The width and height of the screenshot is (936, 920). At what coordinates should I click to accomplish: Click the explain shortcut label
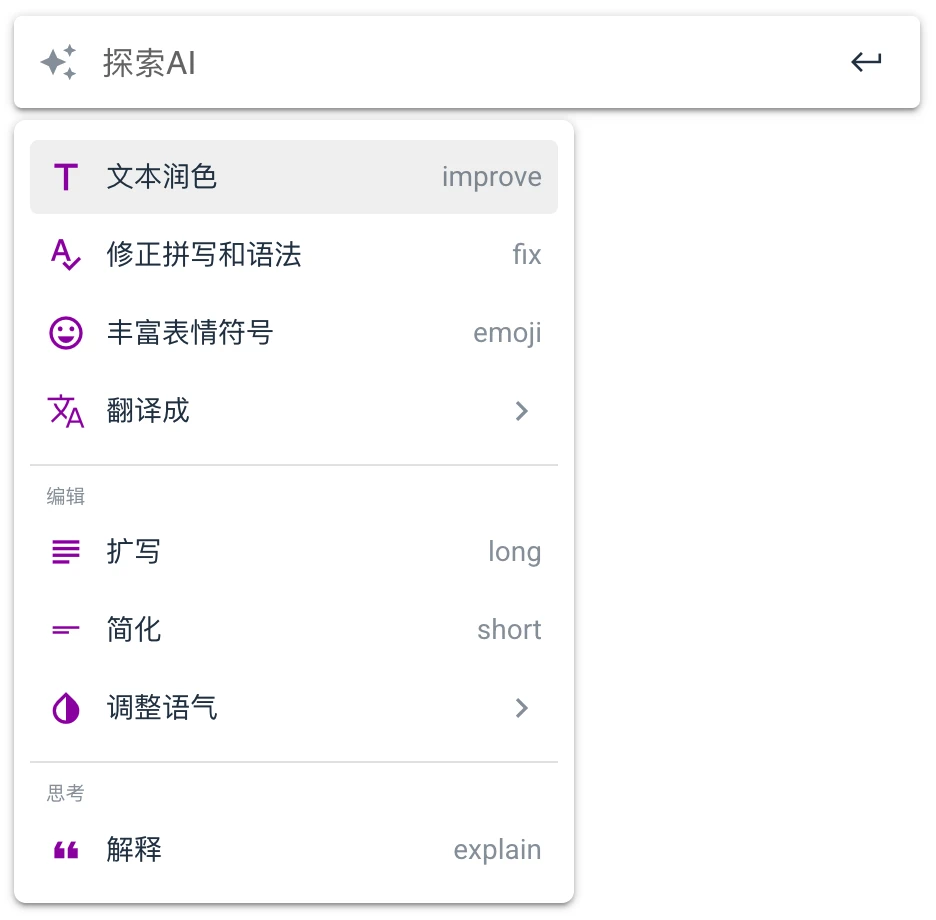pos(497,850)
